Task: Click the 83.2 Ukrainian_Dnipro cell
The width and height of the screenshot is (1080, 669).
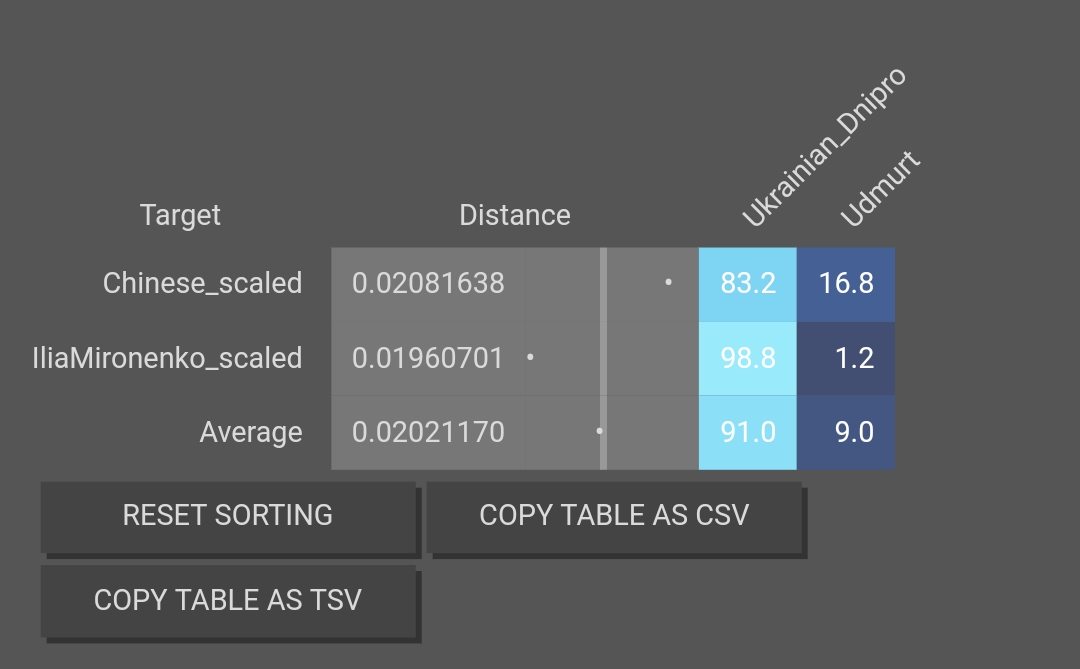Action: [748, 283]
